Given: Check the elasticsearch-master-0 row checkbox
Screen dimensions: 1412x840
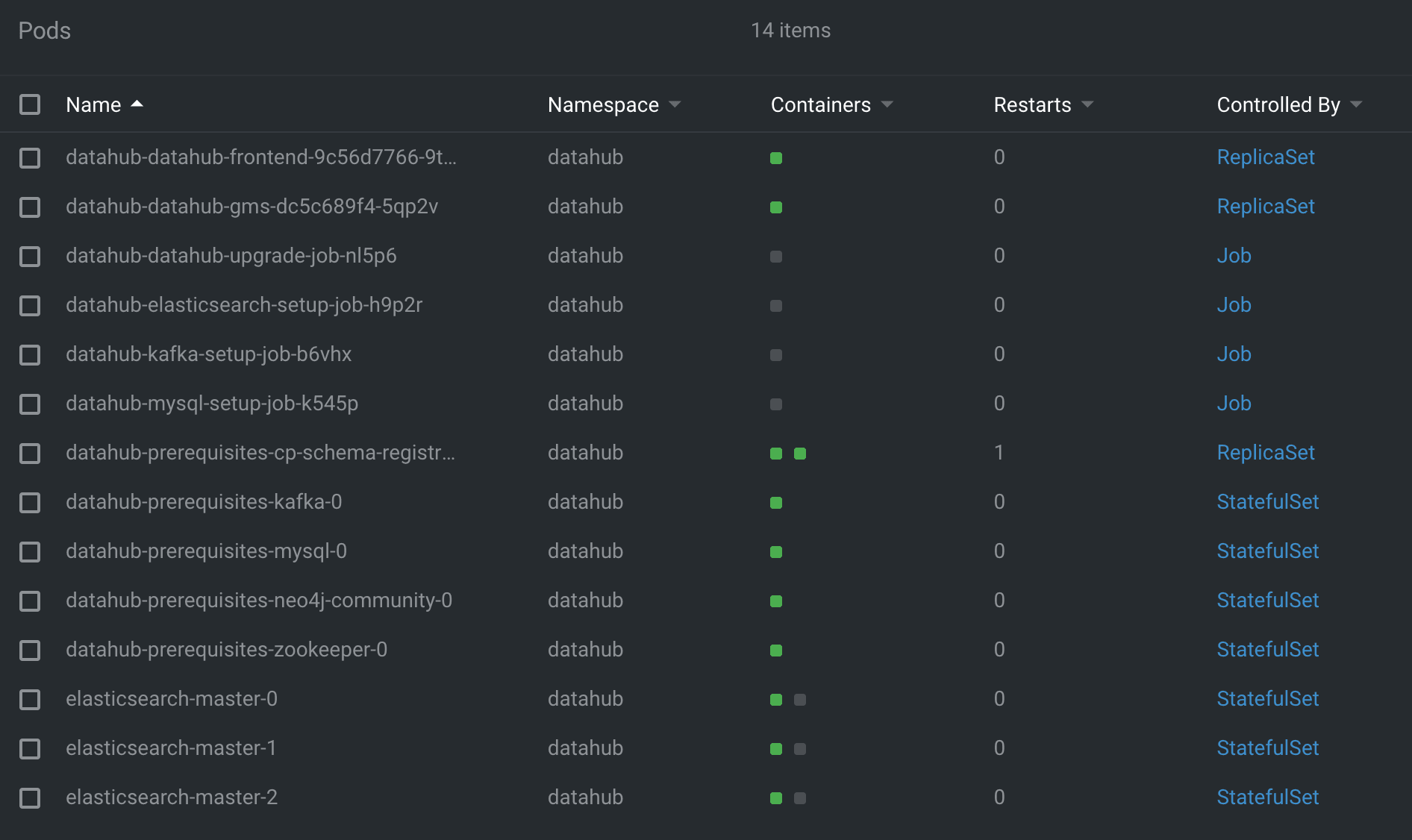Looking at the screenshot, I should pos(30,699).
